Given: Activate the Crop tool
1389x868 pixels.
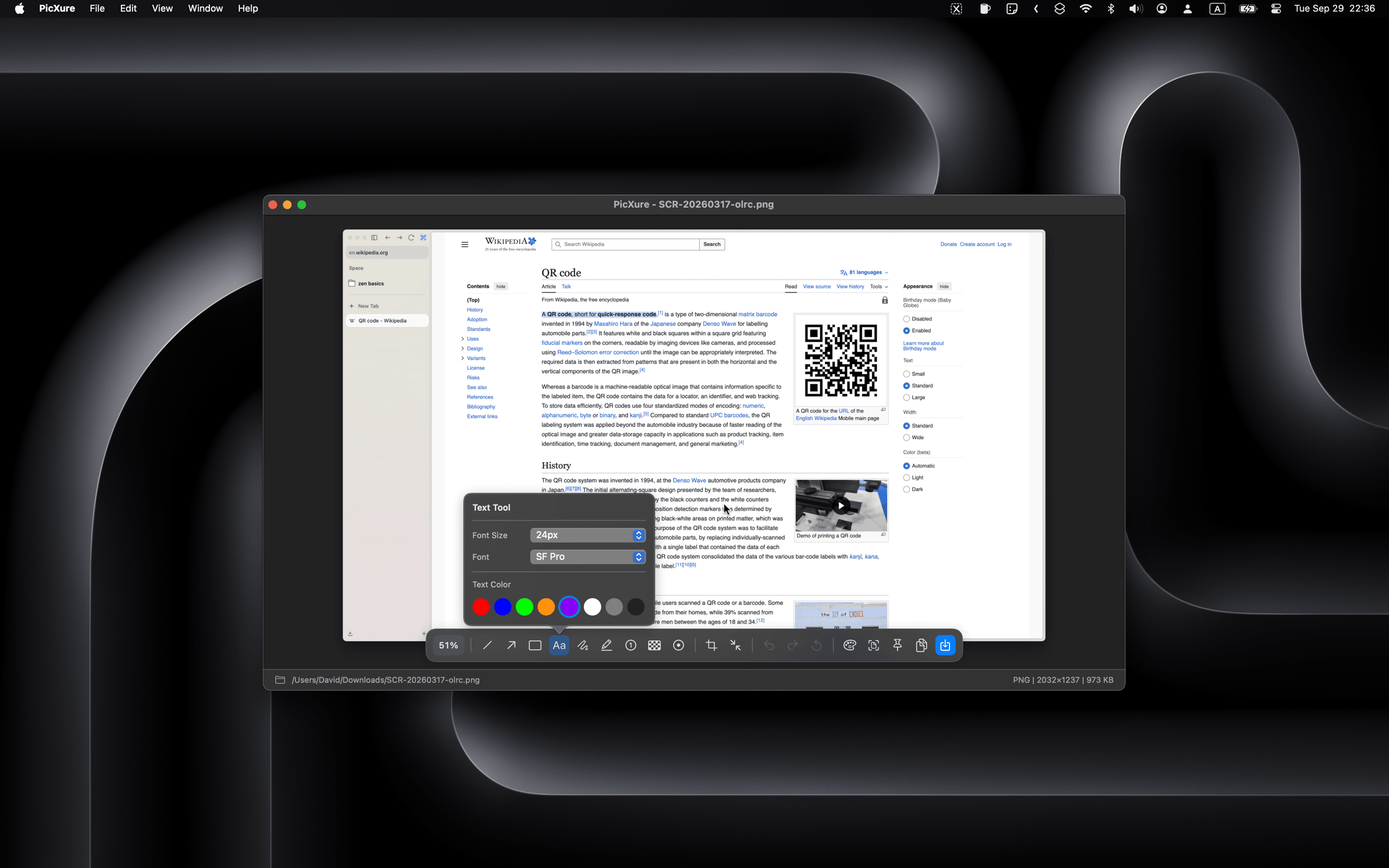Looking at the screenshot, I should click(711, 645).
